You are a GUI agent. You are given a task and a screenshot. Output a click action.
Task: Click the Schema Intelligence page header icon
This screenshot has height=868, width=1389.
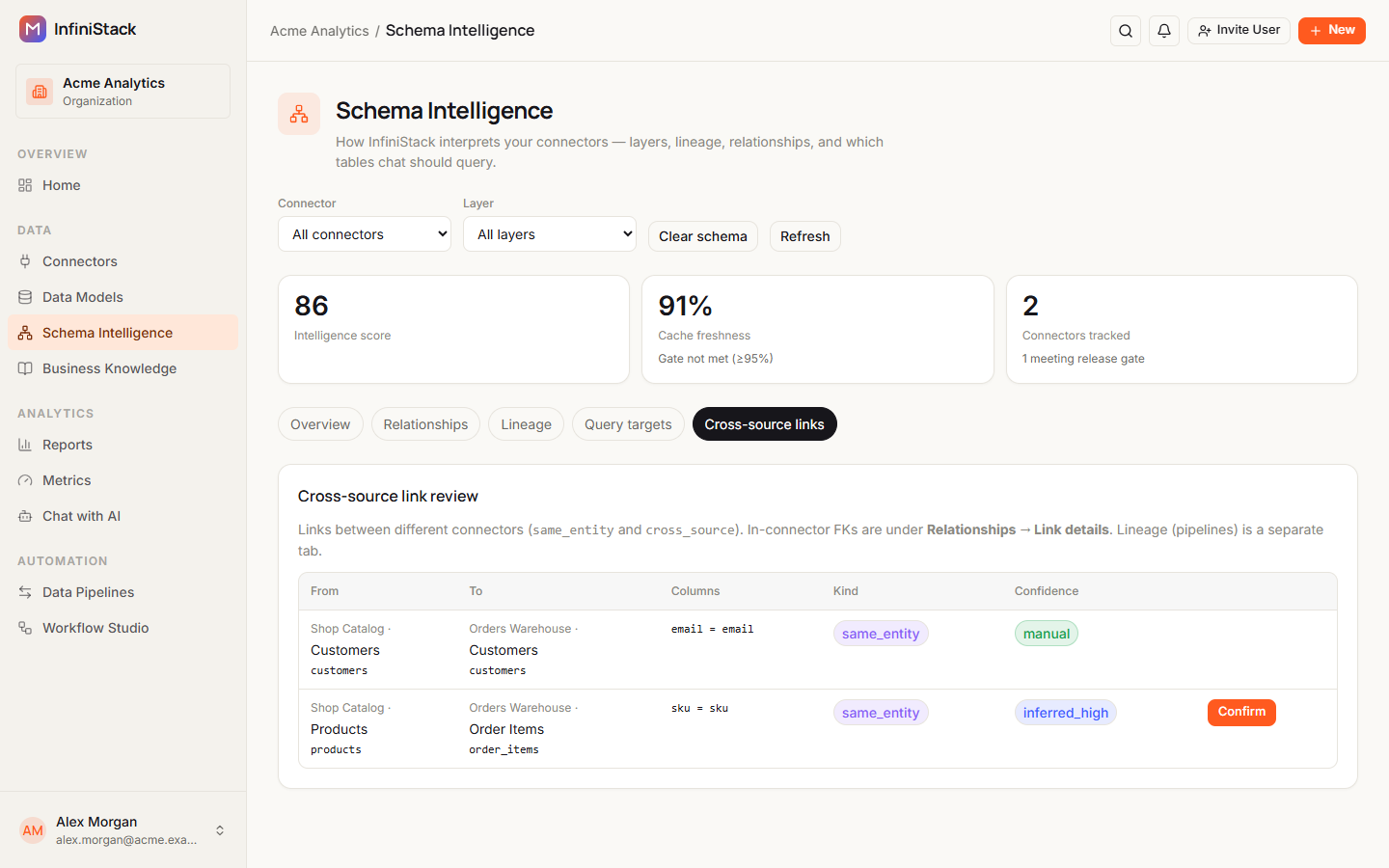[299, 114]
